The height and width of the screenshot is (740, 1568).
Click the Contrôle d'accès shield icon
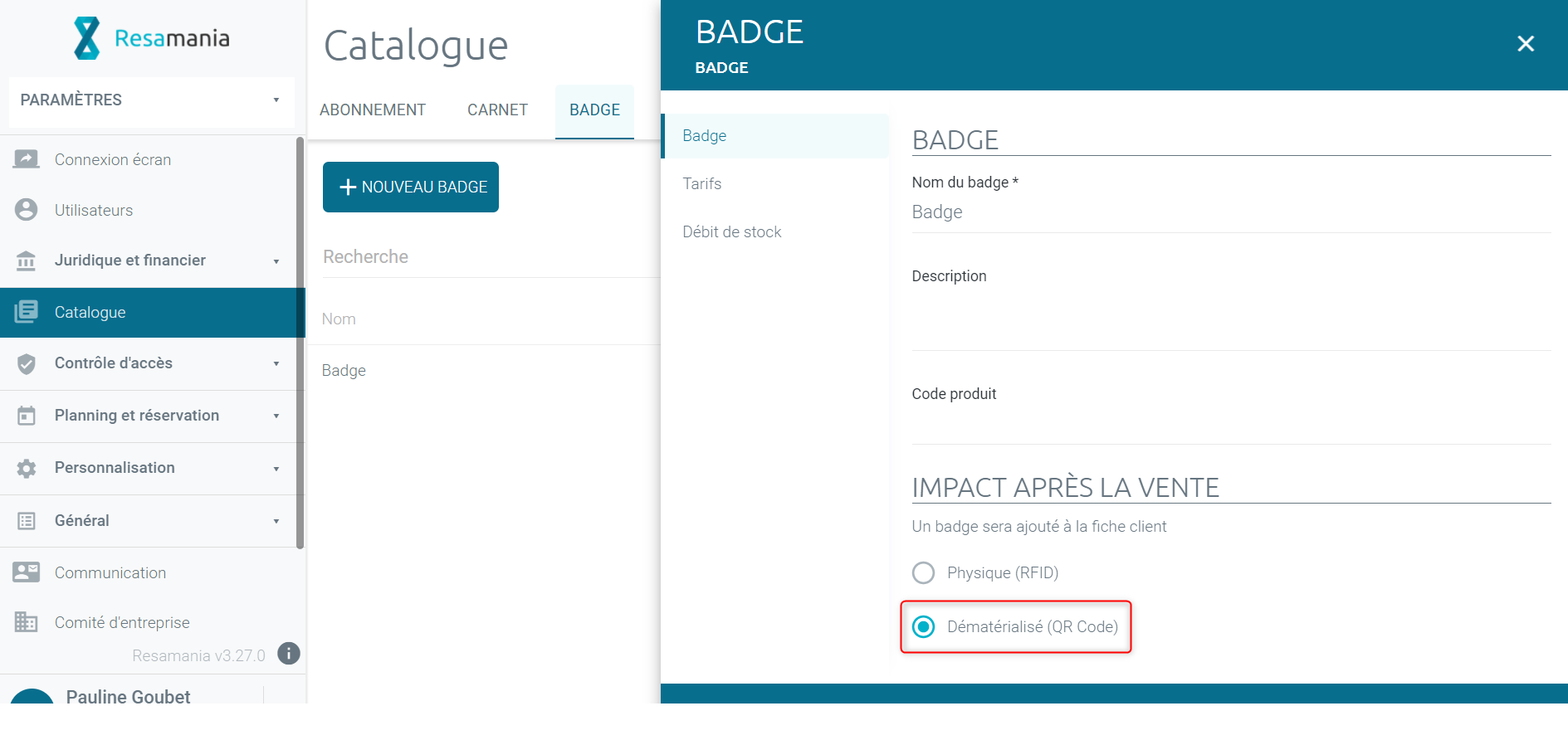point(27,363)
